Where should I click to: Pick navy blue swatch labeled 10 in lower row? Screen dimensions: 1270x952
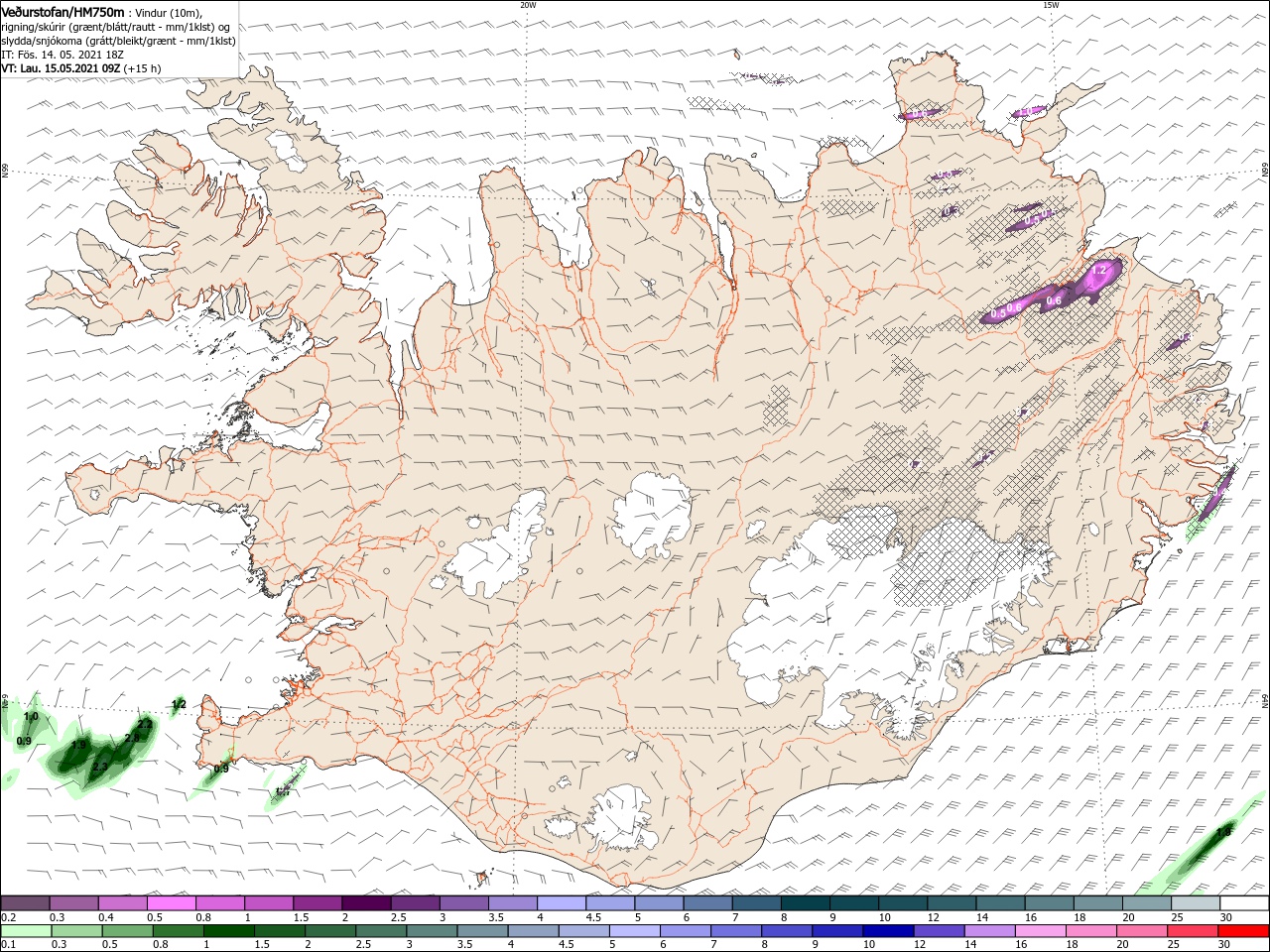point(888,931)
